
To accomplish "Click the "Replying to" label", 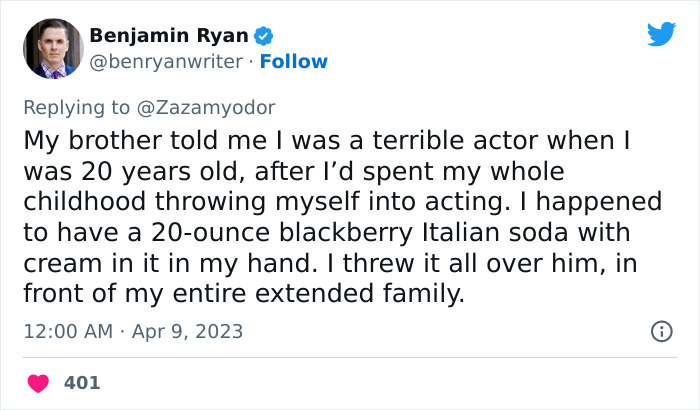I will click(77, 105).
